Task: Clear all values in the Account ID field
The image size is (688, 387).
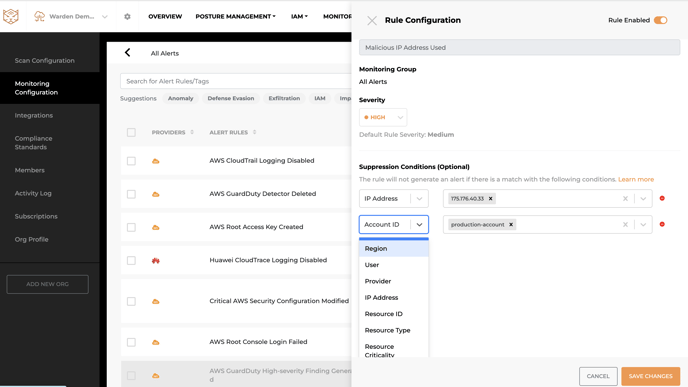Action: tap(625, 225)
